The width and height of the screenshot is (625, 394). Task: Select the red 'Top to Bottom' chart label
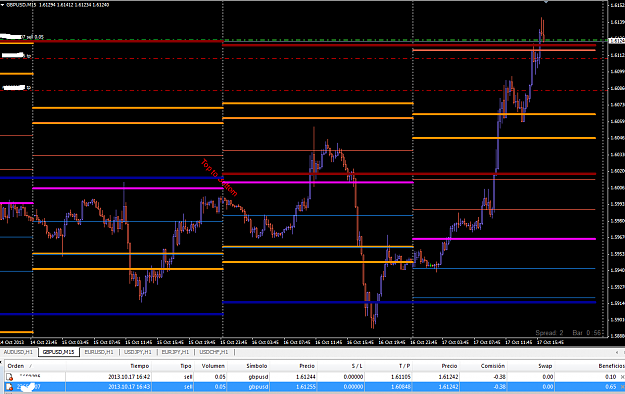tap(219, 177)
